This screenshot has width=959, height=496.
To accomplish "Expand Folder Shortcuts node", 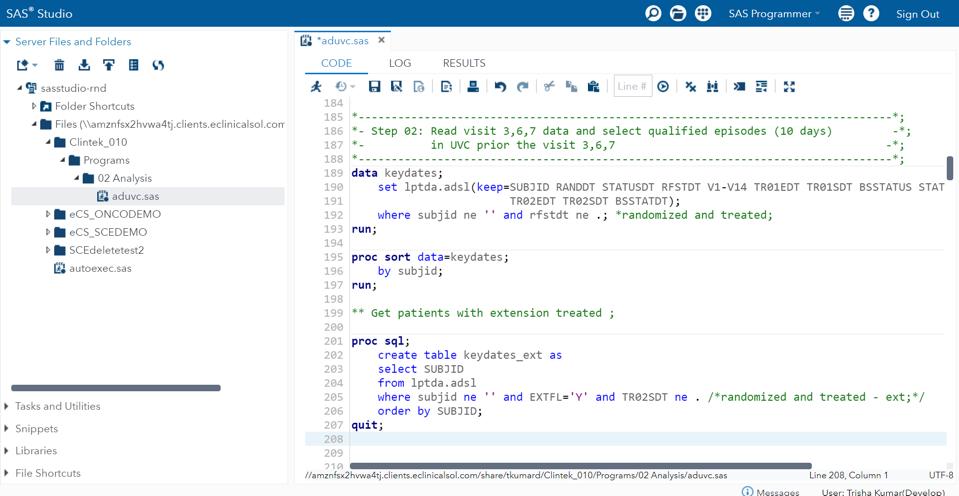I will point(34,106).
